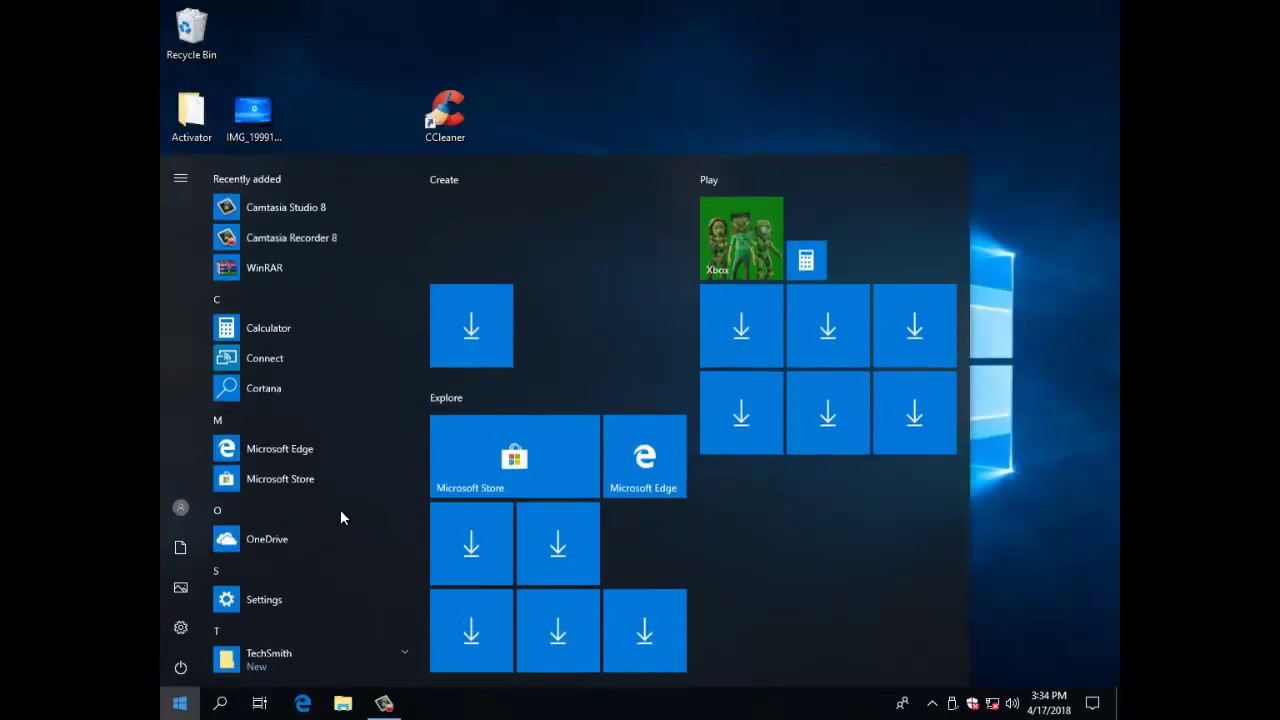Show hidden system tray icons
The image size is (1280, 720).
pos(932,704)
